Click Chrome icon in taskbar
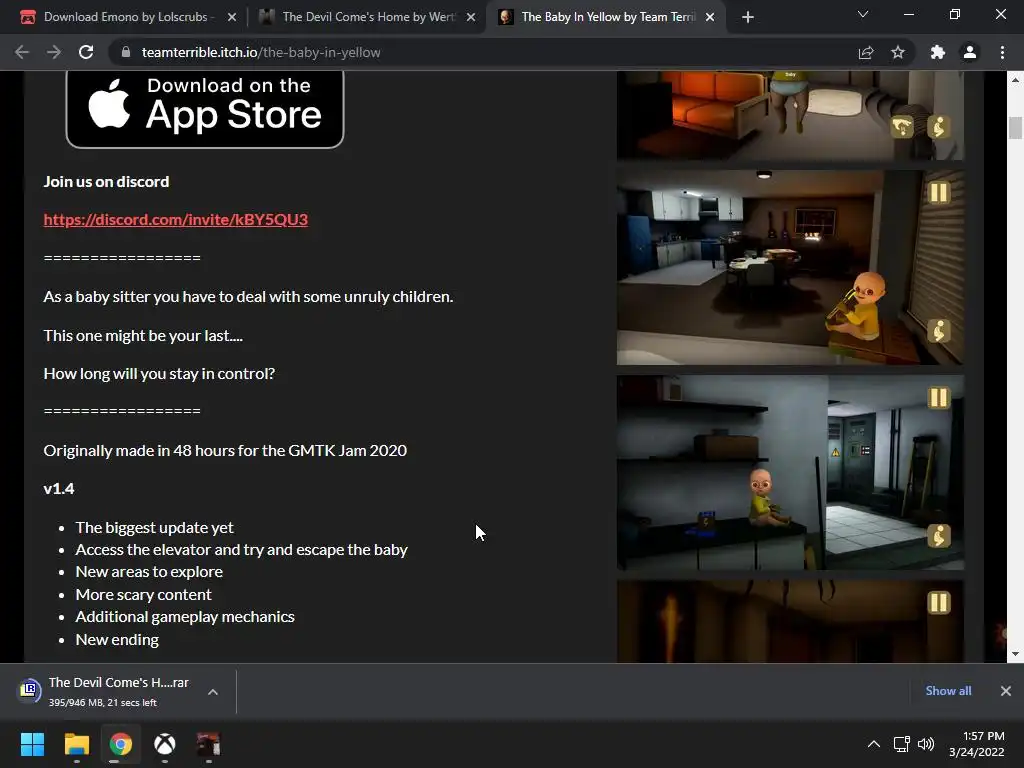Screen dimensions: 1024x768 [x=121, y=744]
